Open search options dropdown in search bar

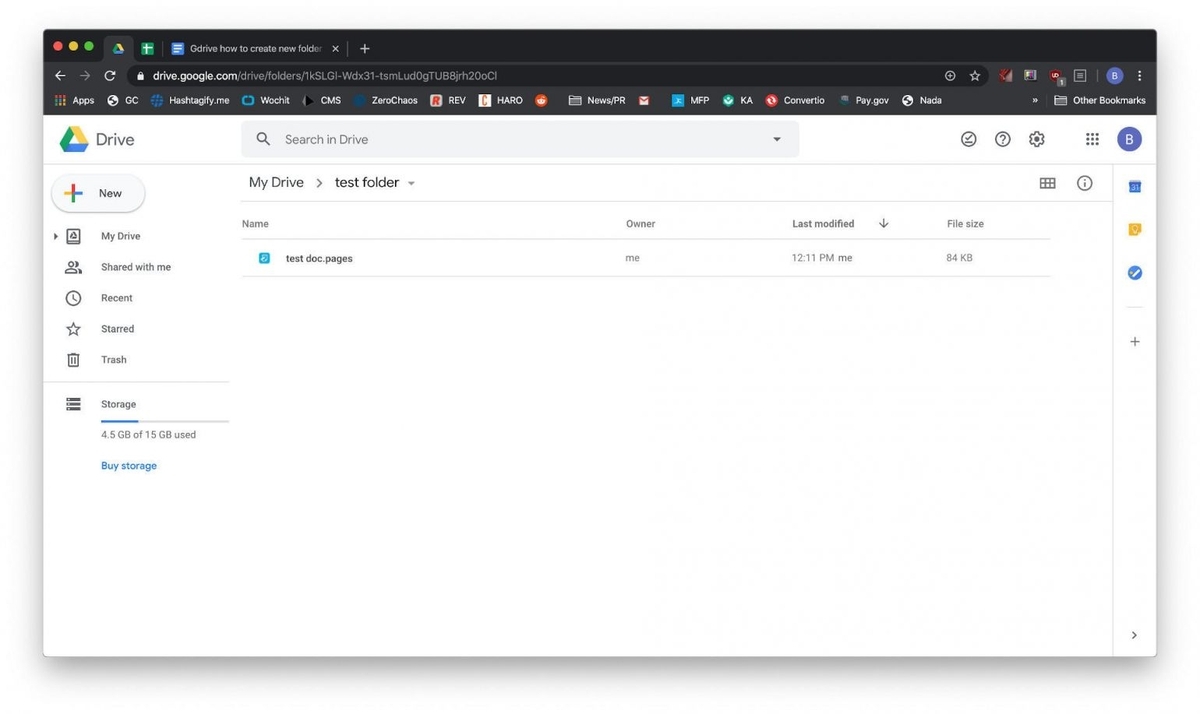(777, 139)
